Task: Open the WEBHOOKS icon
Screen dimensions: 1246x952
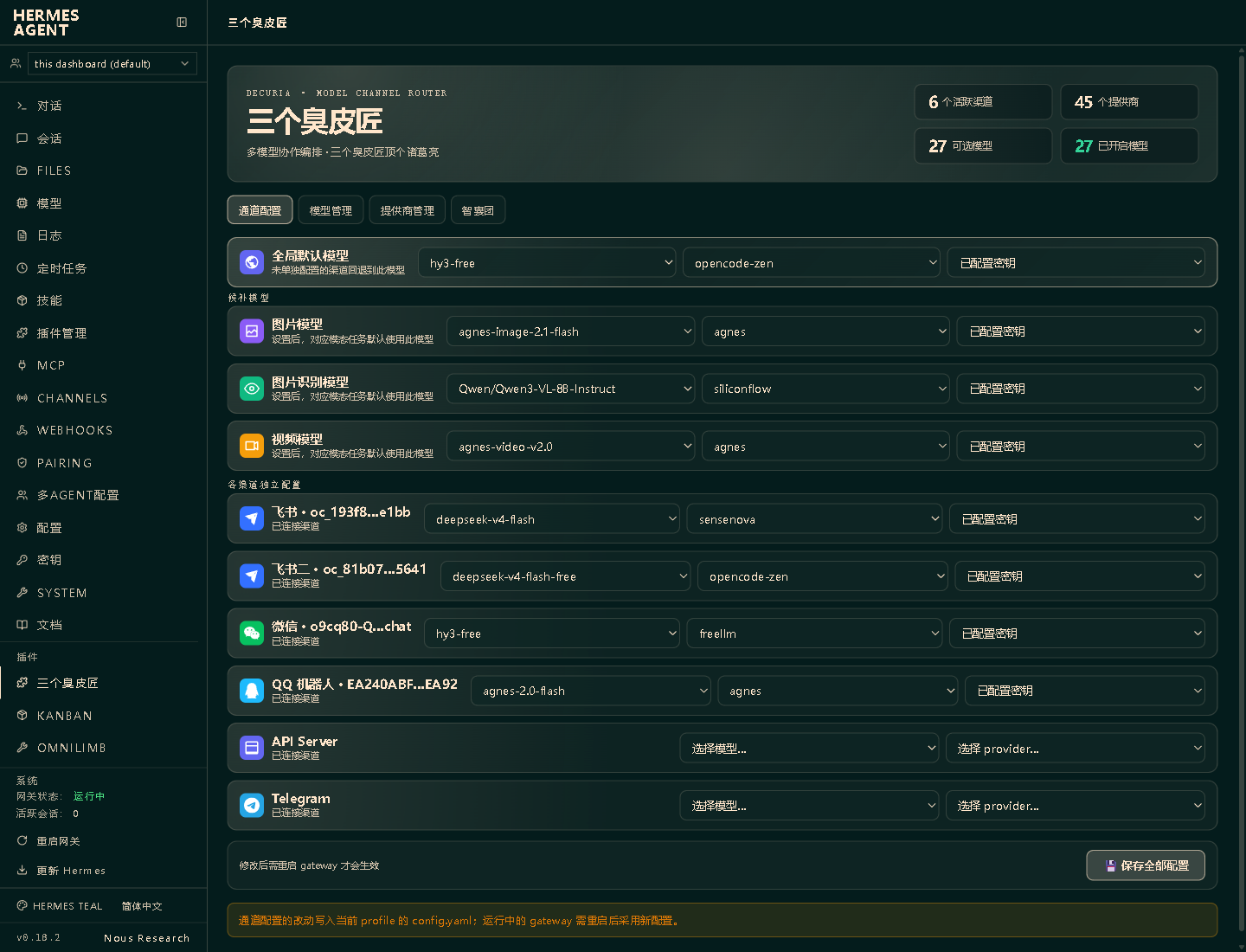Action: [22, 430]
